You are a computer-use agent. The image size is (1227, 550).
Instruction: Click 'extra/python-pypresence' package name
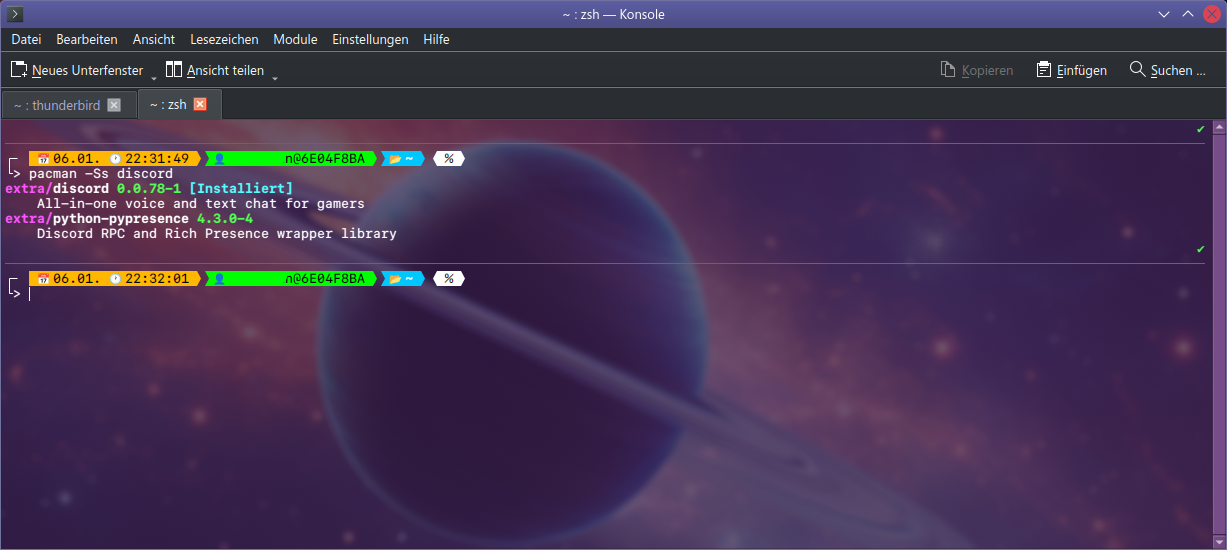click(97, 219)
